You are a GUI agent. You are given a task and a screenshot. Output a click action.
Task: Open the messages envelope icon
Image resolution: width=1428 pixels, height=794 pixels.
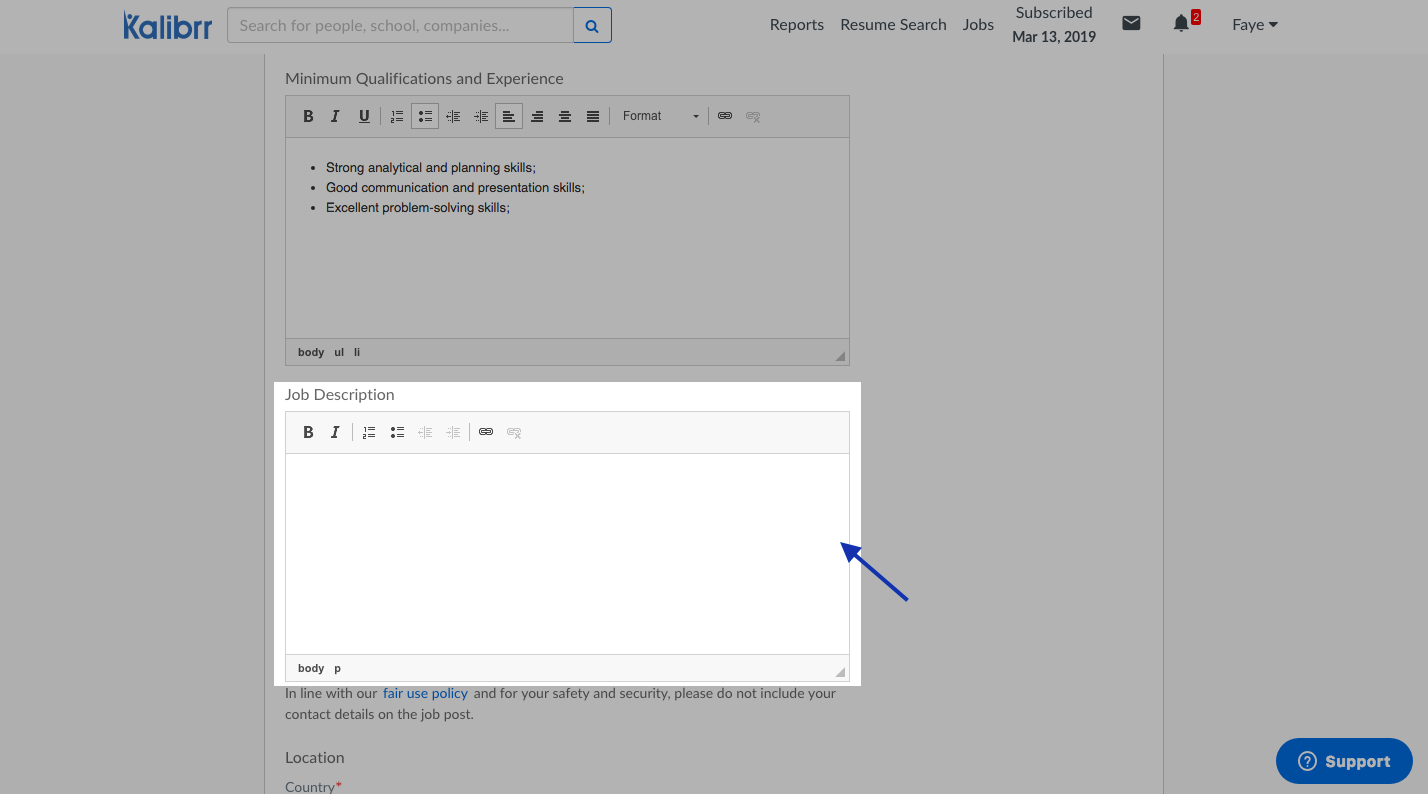point(1131,24)
